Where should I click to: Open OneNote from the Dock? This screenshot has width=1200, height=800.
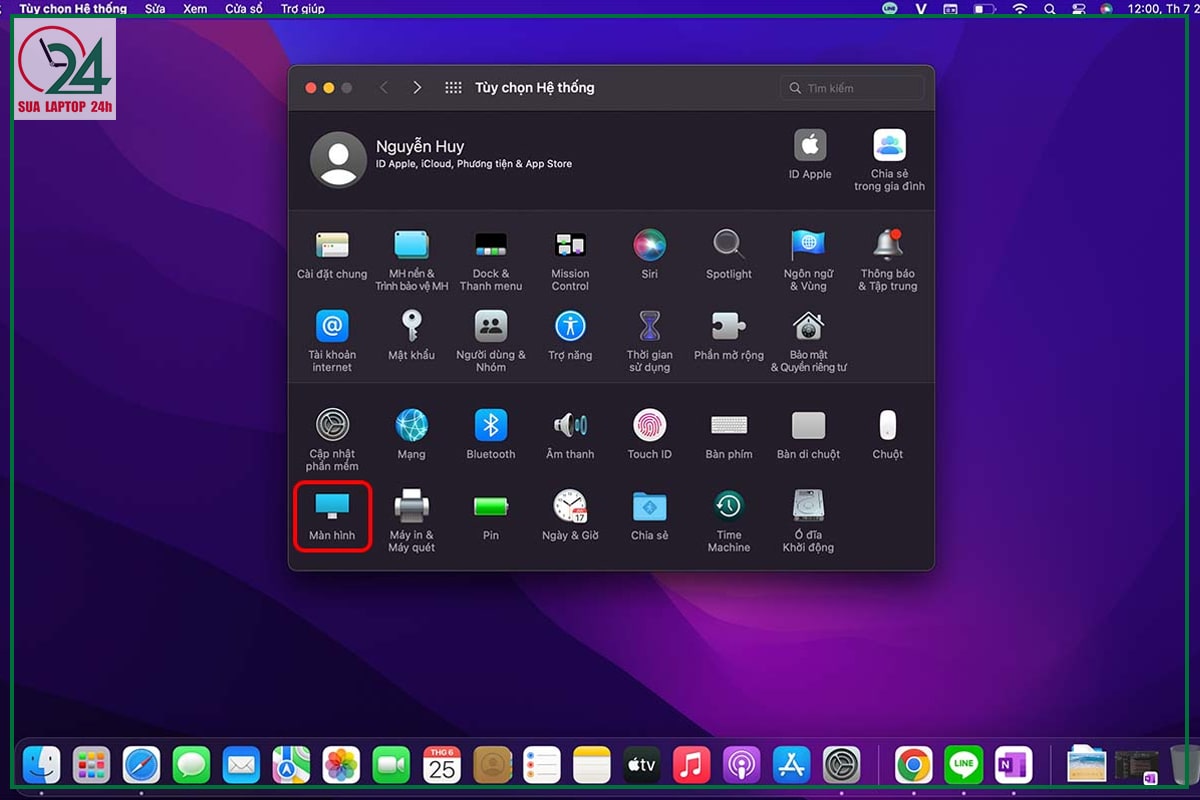[x=1014, y=765]
